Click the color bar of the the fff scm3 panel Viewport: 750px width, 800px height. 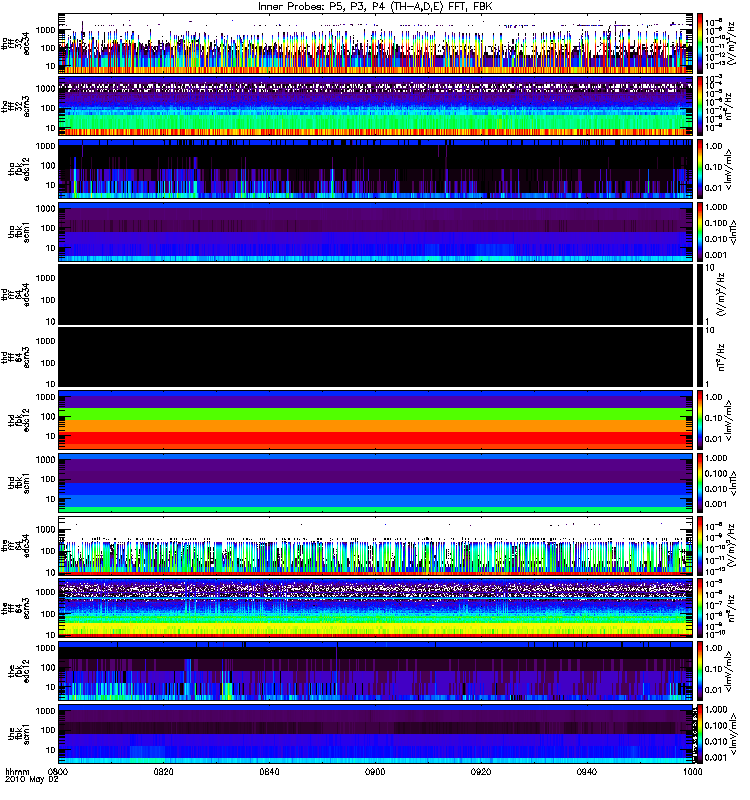[x=700, y=608]
